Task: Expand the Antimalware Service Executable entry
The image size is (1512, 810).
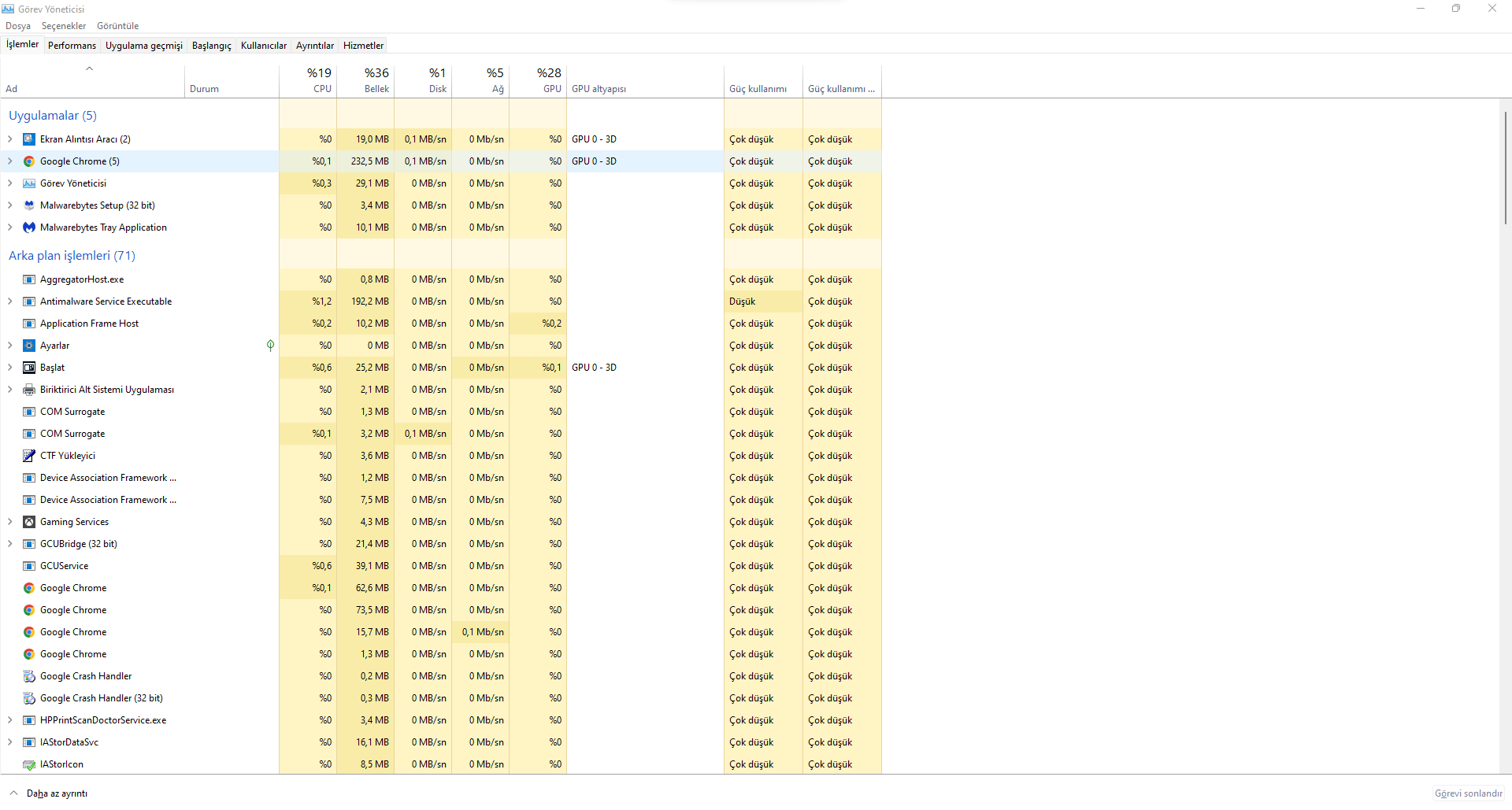Action: pyautogui.click(x=10, y=301)
